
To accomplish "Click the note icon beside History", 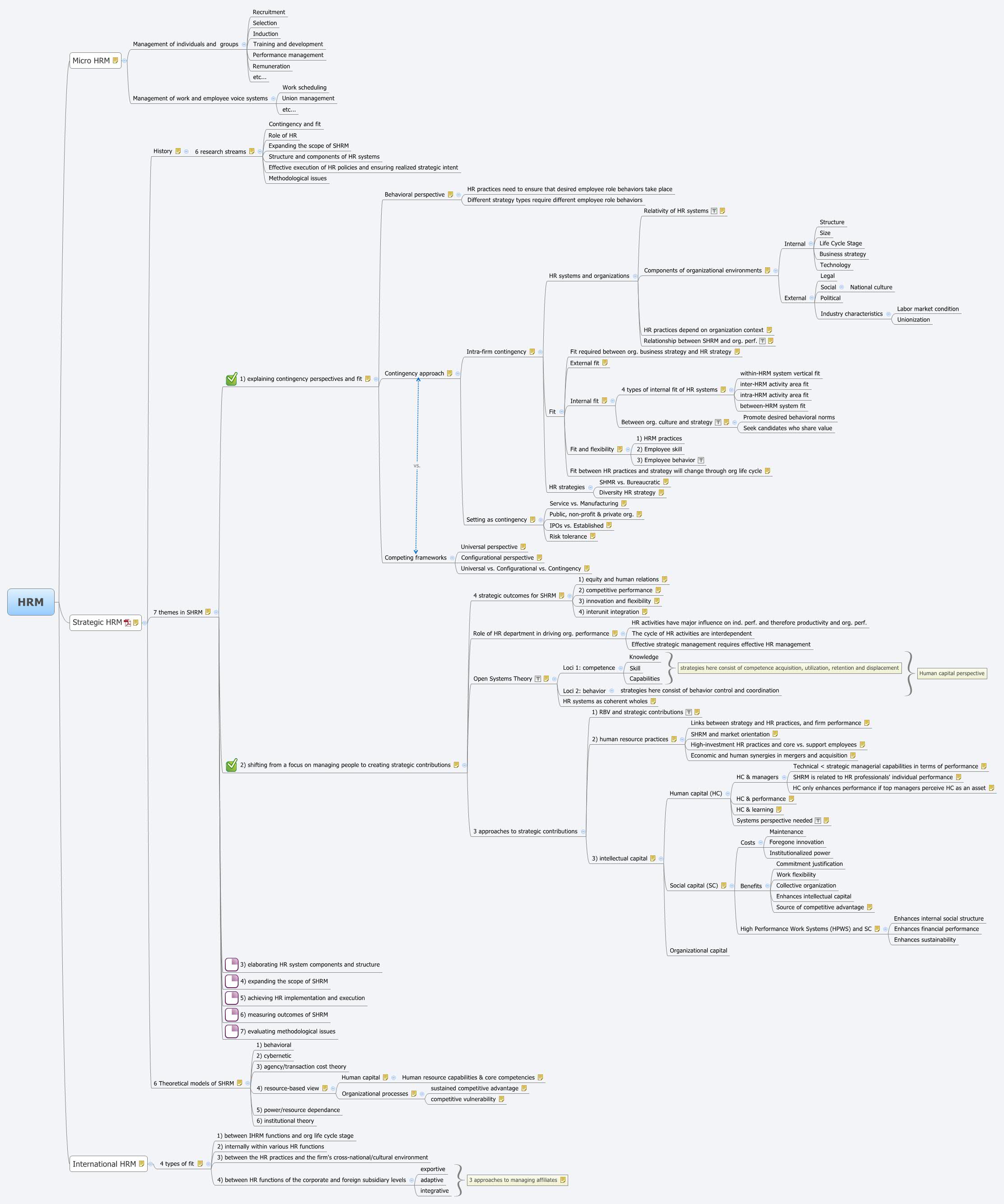I will point(179,151).
